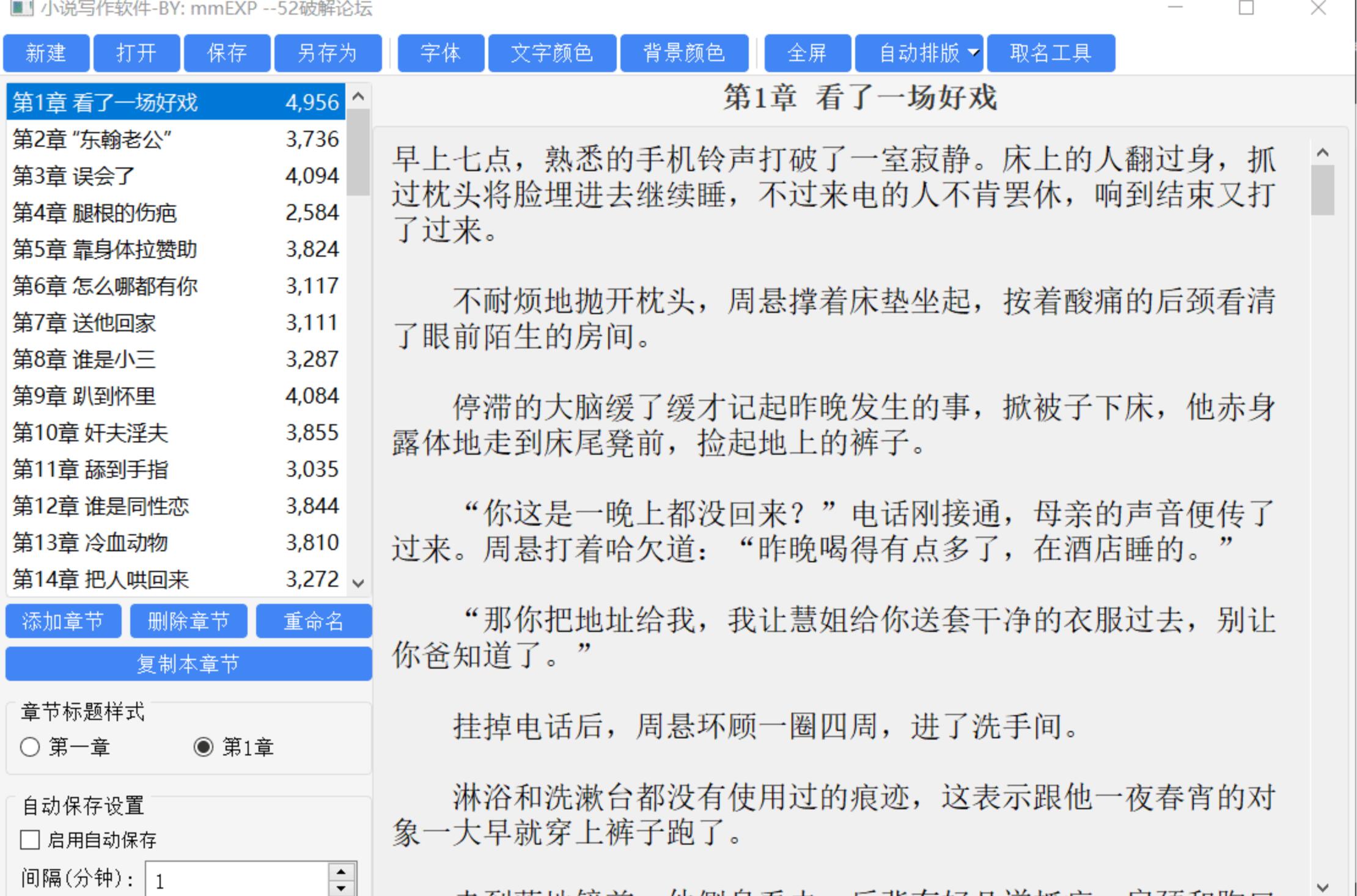Open the 字体 font settings
The width and height of the screenshot is (1357, 896).
pyautogui.click(x=440, y=53)
